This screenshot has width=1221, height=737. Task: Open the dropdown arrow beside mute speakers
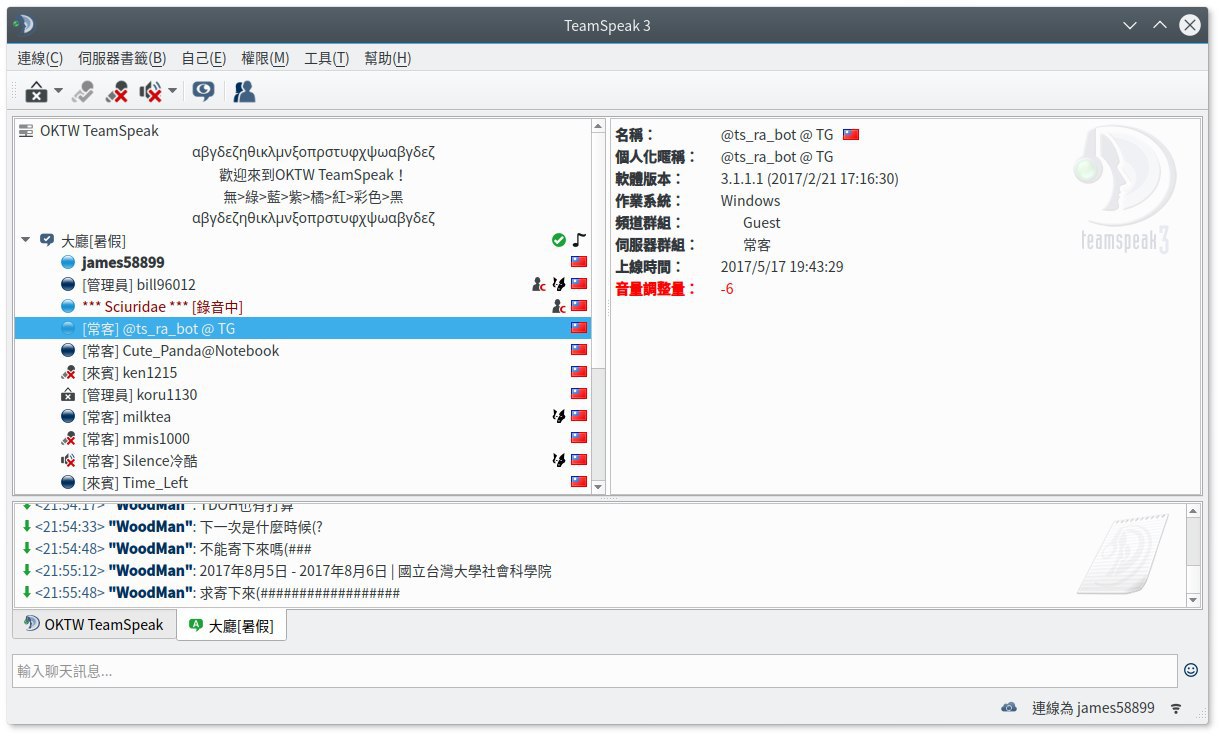[172, 92]
